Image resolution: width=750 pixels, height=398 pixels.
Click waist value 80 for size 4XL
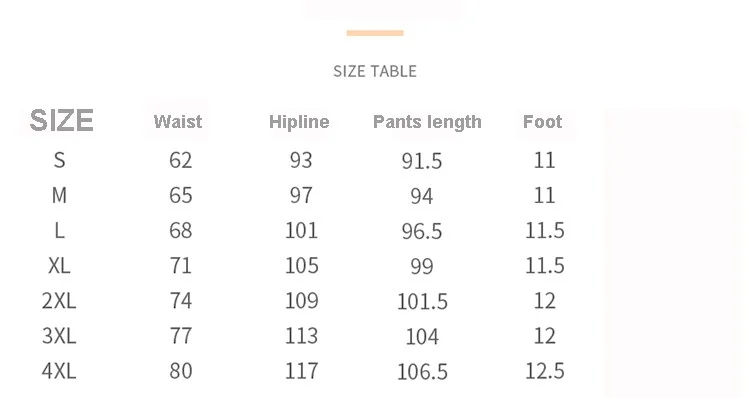pyautogui.click(x=180, y=371)
